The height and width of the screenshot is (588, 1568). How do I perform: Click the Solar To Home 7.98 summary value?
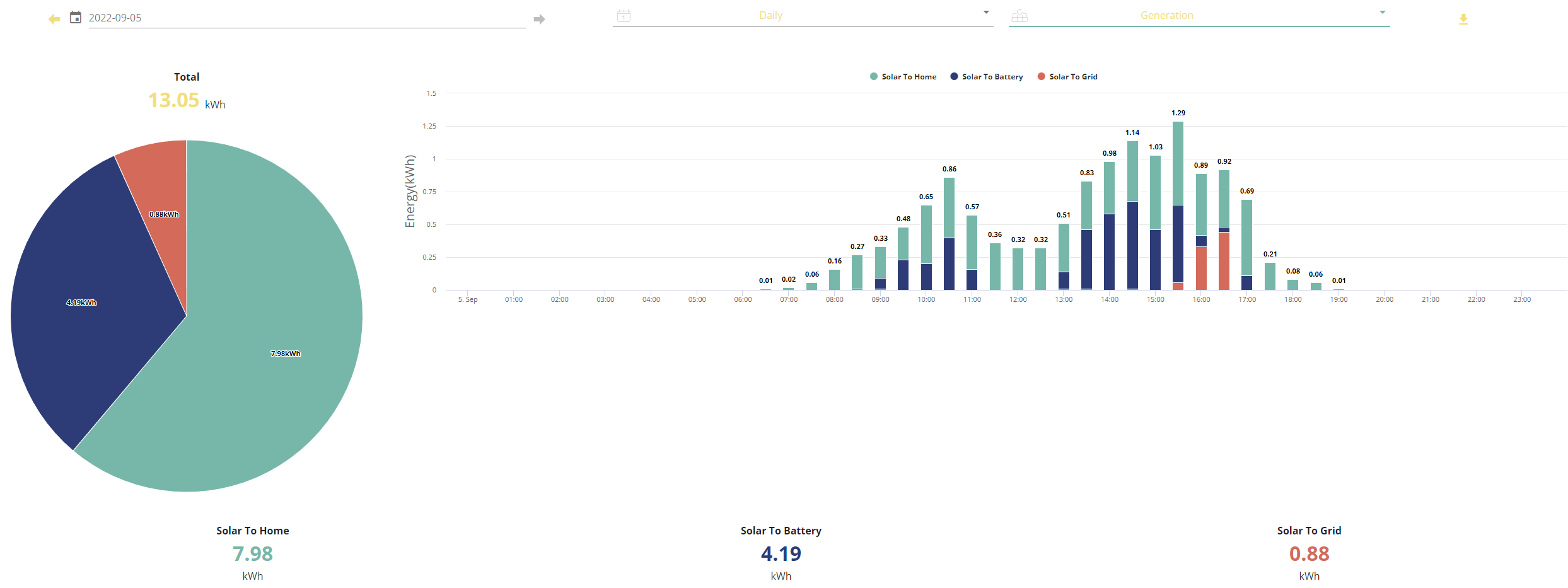pos(253,554)
